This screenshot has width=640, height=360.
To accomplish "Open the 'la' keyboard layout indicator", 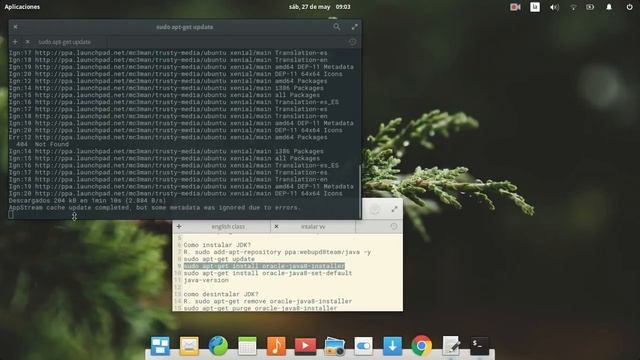I will coord(535,7).
